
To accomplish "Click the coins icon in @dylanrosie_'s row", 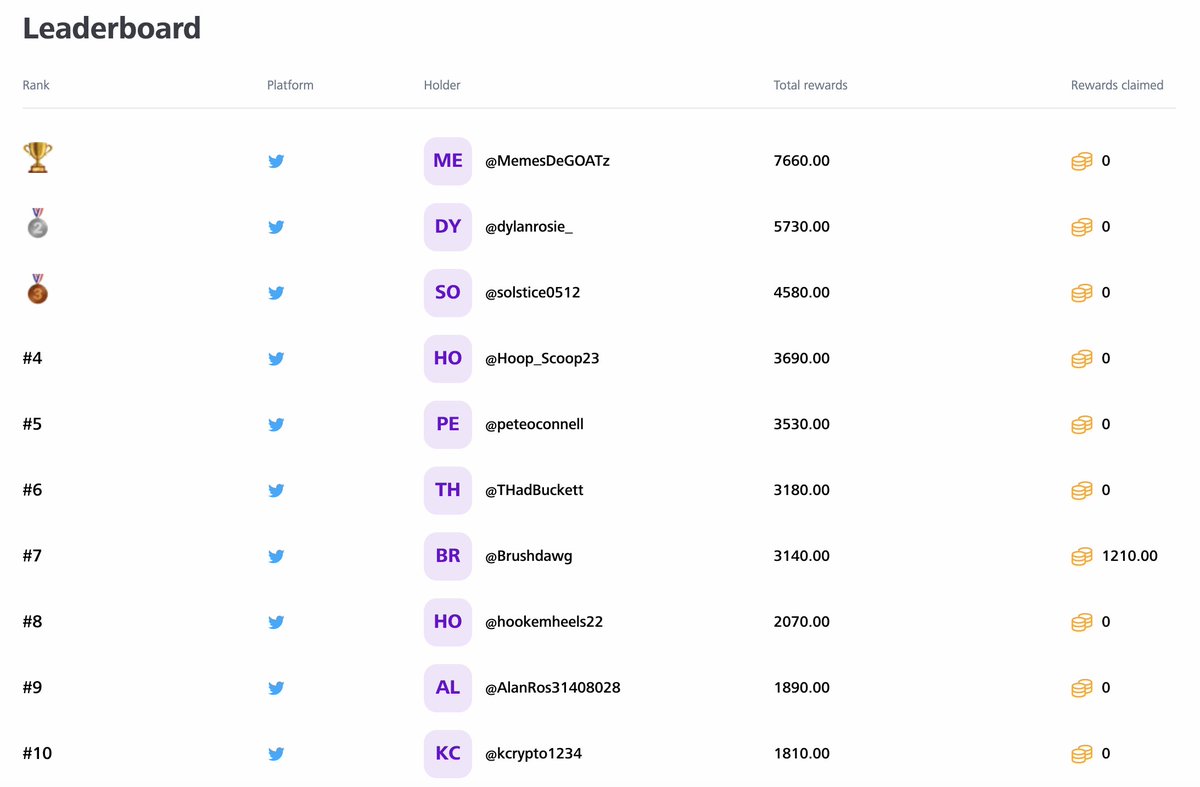I will [1081, 227].
